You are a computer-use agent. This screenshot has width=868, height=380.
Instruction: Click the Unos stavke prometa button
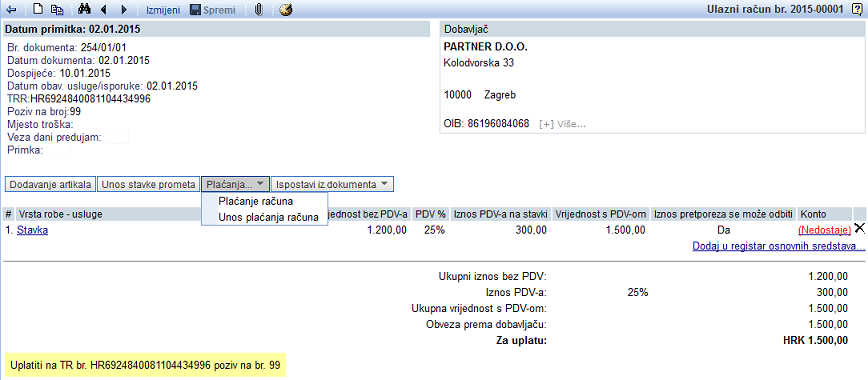(148, 184)
